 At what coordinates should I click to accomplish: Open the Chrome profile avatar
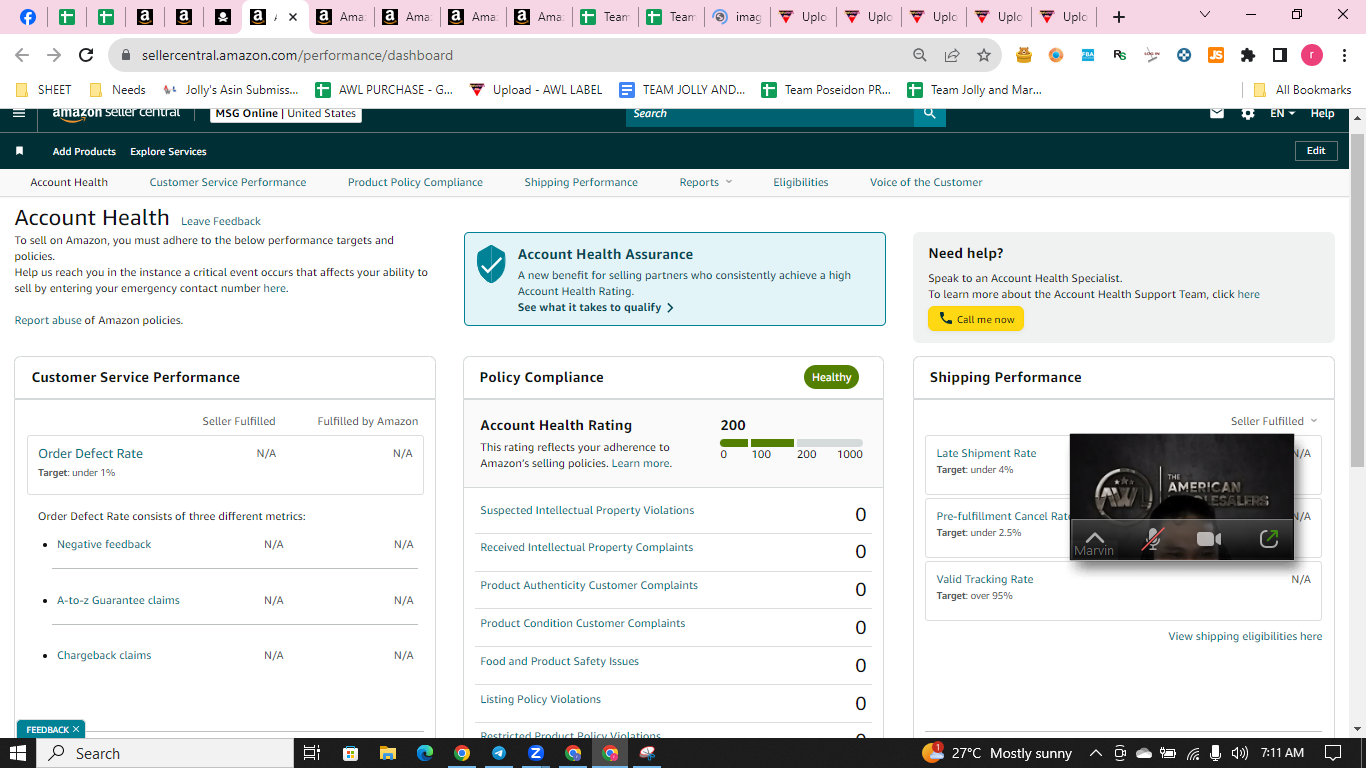click(x=1312, y=55)
